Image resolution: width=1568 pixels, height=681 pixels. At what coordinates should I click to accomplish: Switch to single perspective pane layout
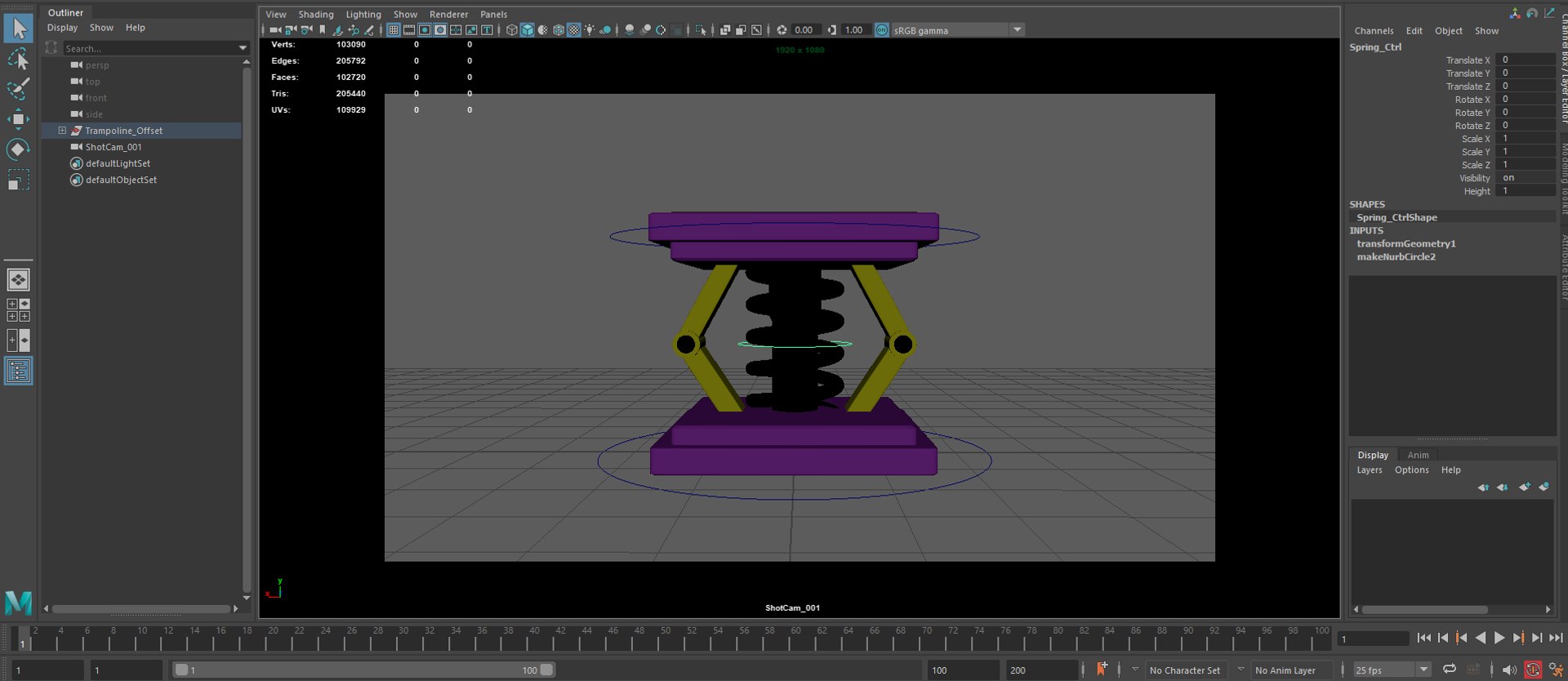(18, 280)
